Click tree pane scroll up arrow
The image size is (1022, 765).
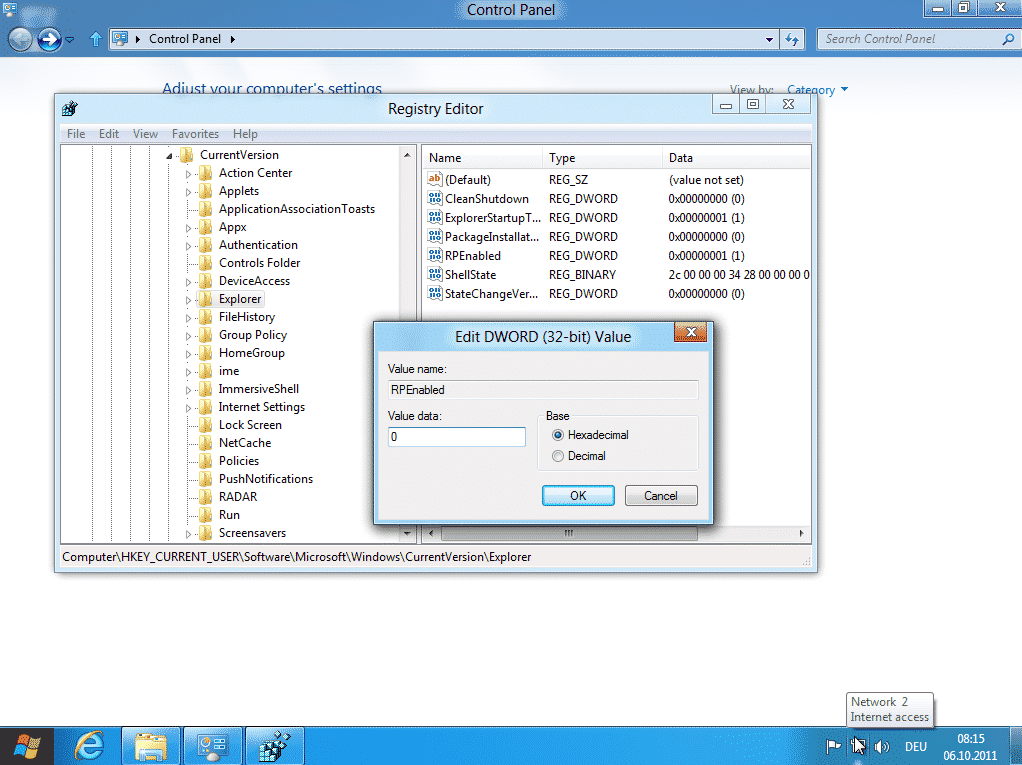[407, 155]
